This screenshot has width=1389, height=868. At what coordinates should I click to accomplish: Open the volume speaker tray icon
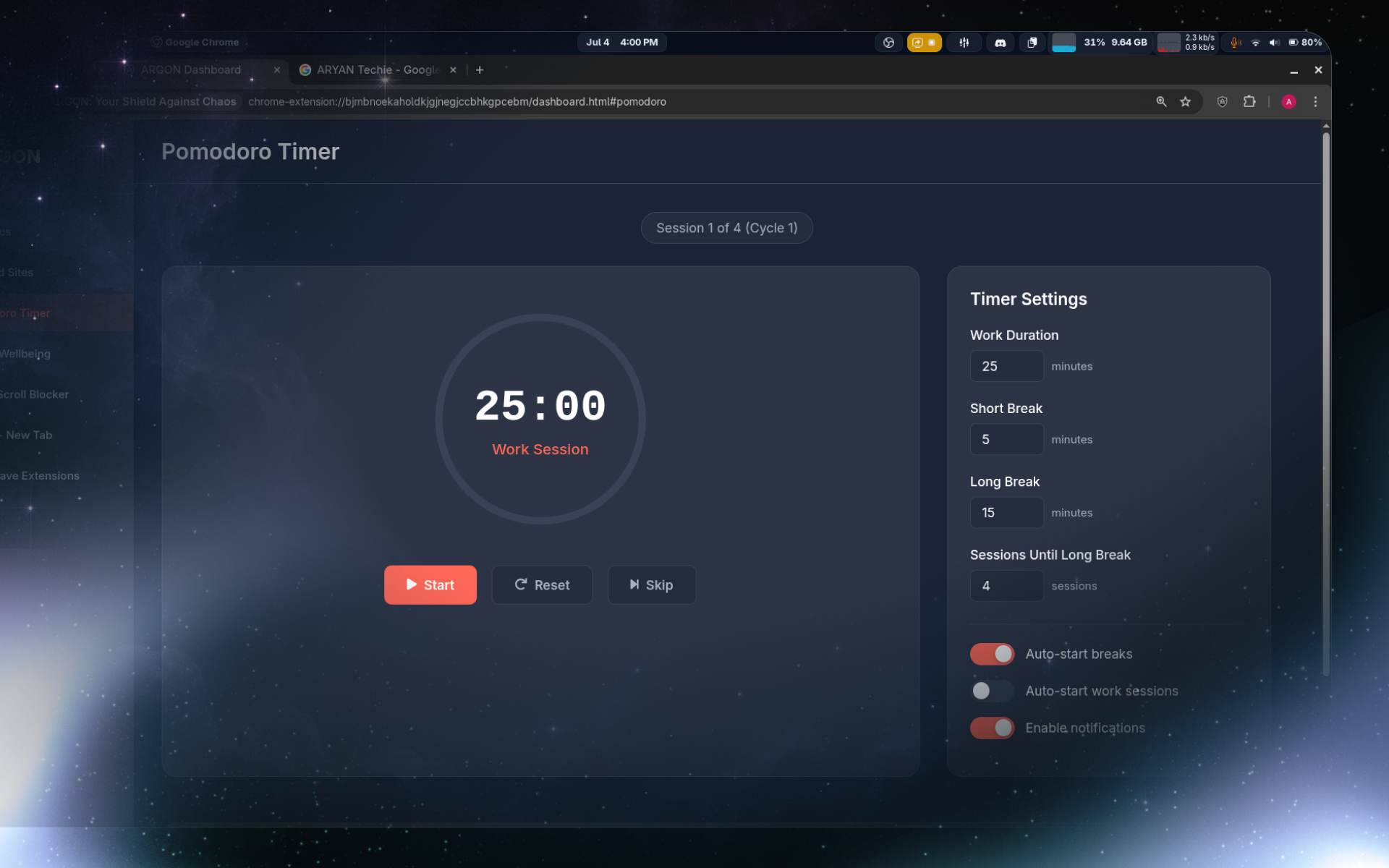click(1274, 43)
